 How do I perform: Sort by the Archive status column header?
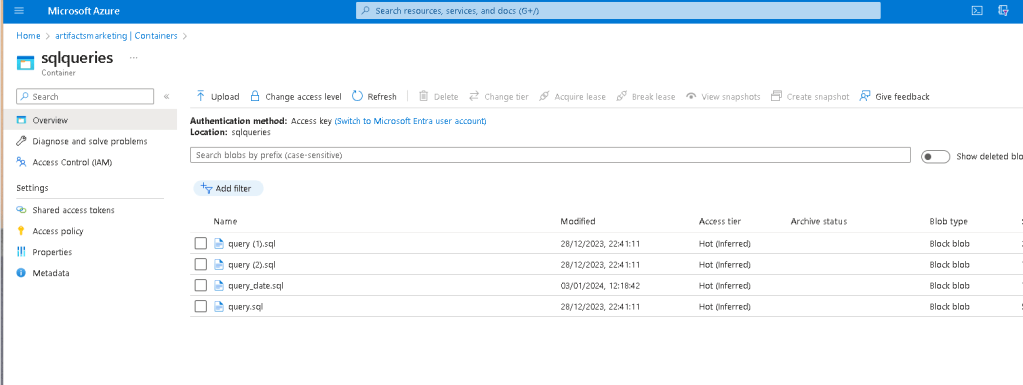tap(819, 221)
